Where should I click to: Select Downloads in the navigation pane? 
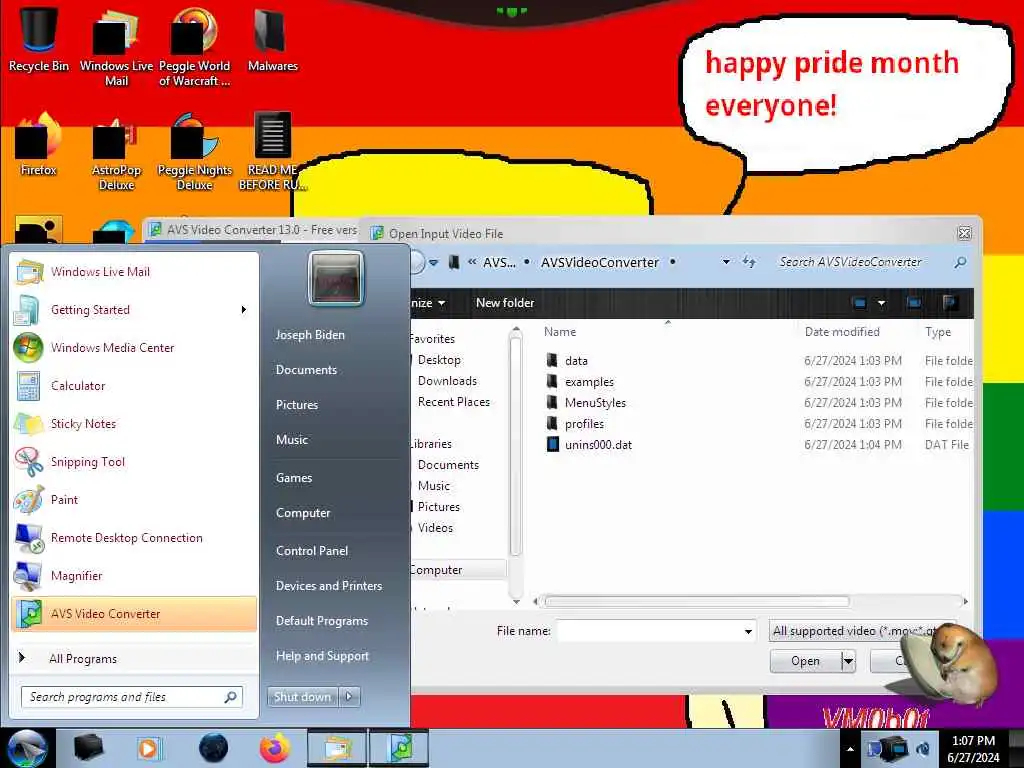[447, 381]
